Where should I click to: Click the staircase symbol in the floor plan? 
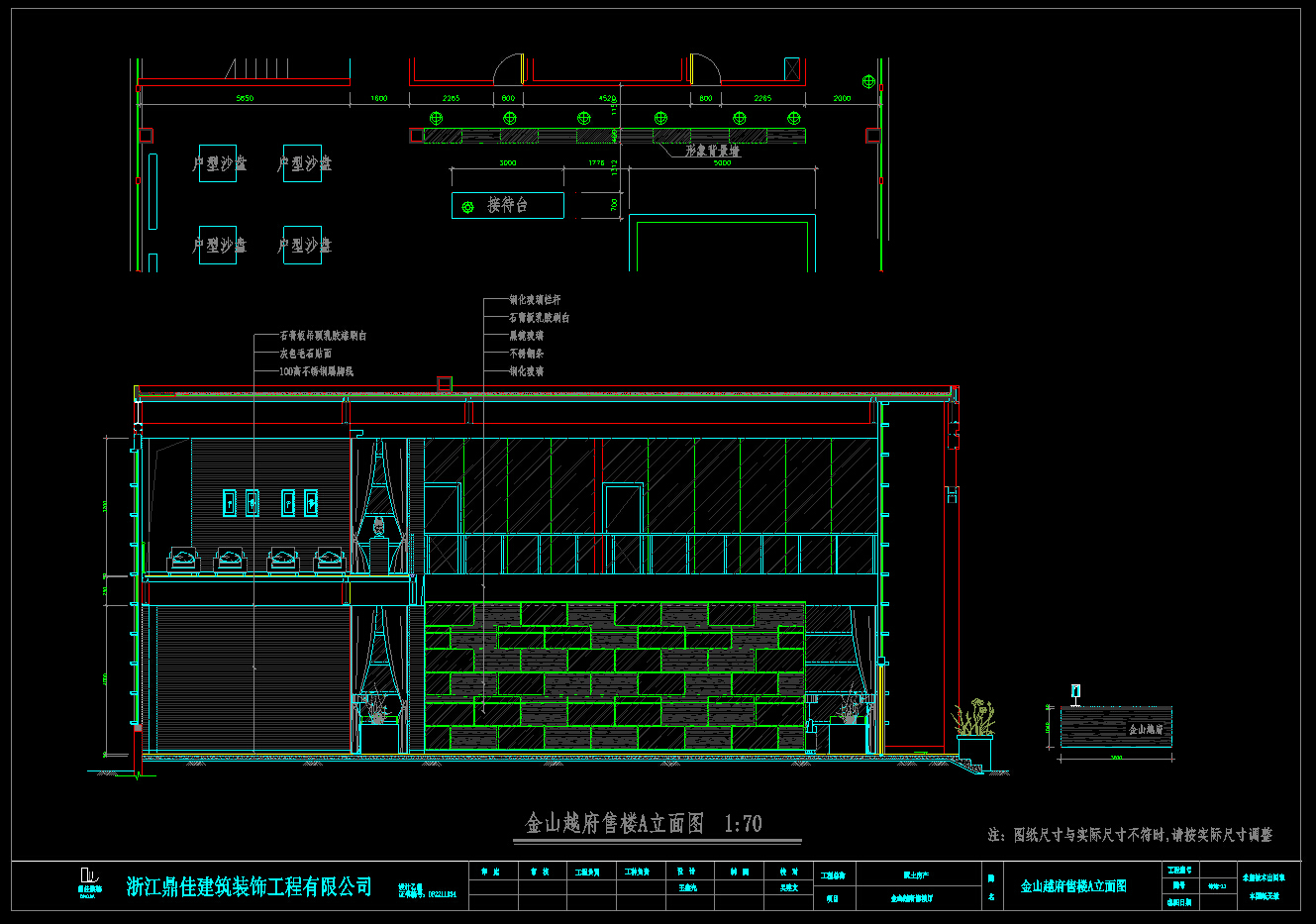pyautogui.click(x=256, y=68)
